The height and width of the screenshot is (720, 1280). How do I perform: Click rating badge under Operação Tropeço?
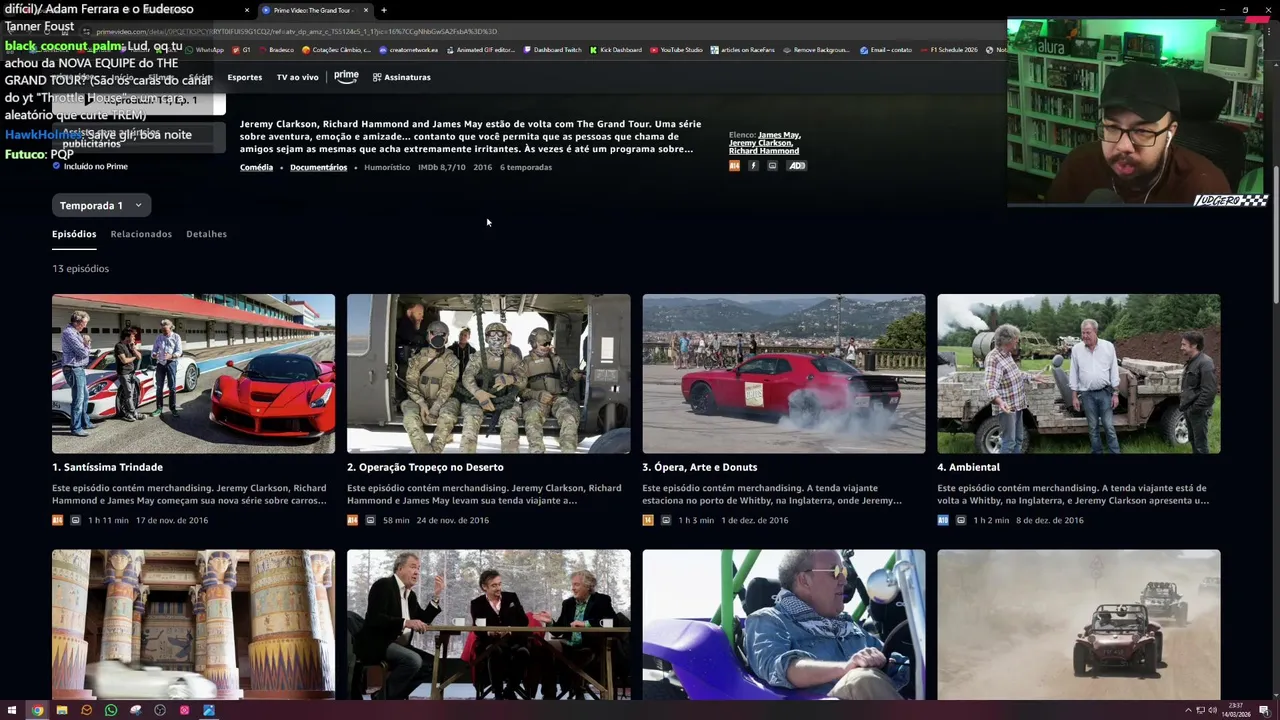tap(352, 520)
